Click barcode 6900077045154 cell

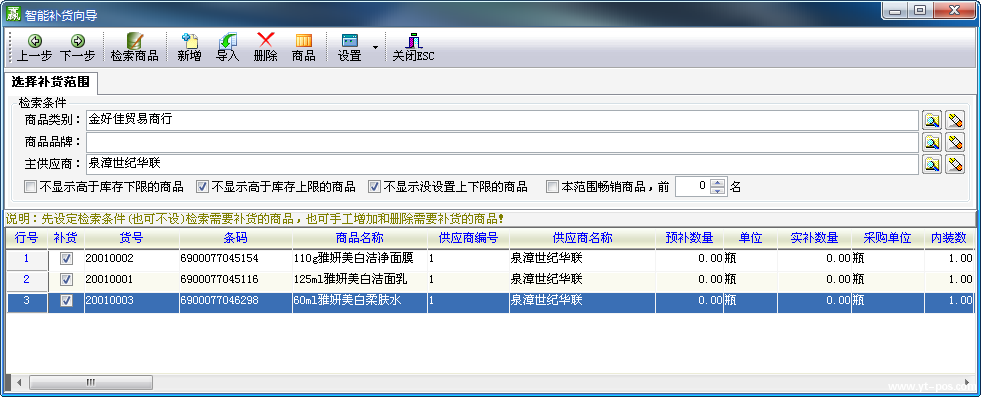pos(235,258)
